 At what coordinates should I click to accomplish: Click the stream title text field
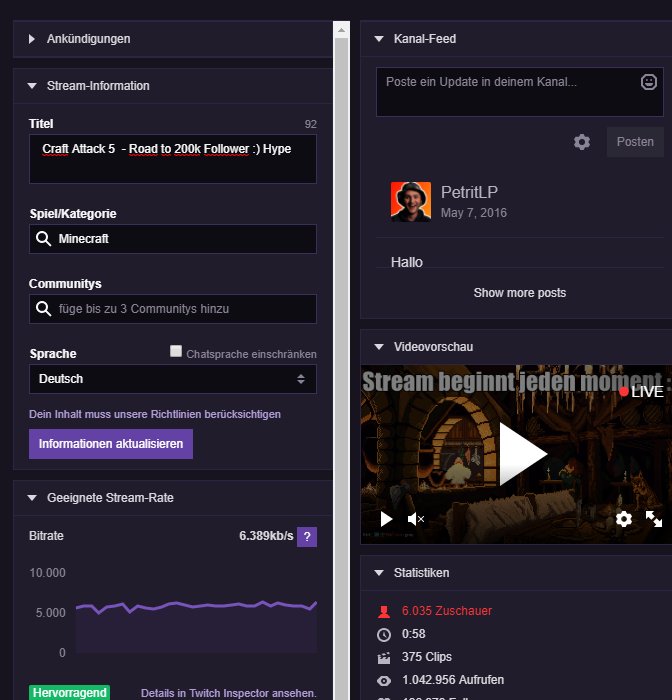[173, 159]
